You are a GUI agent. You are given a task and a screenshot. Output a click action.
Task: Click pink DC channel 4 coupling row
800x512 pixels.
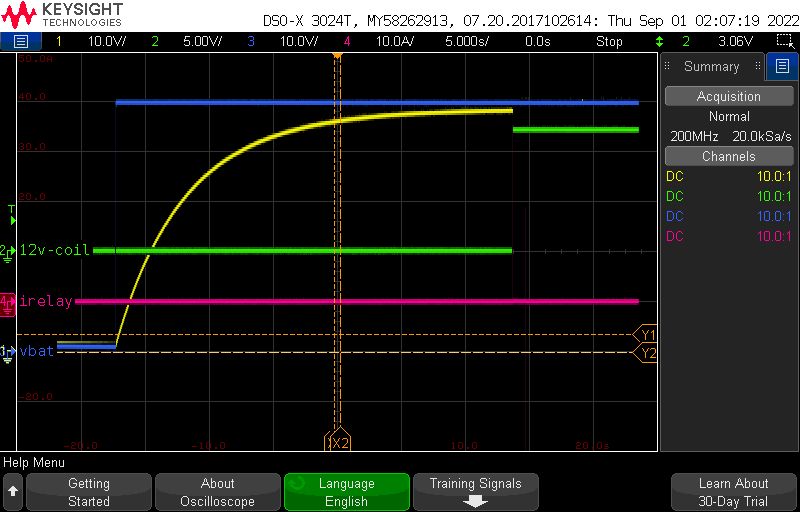pos(729,236)
